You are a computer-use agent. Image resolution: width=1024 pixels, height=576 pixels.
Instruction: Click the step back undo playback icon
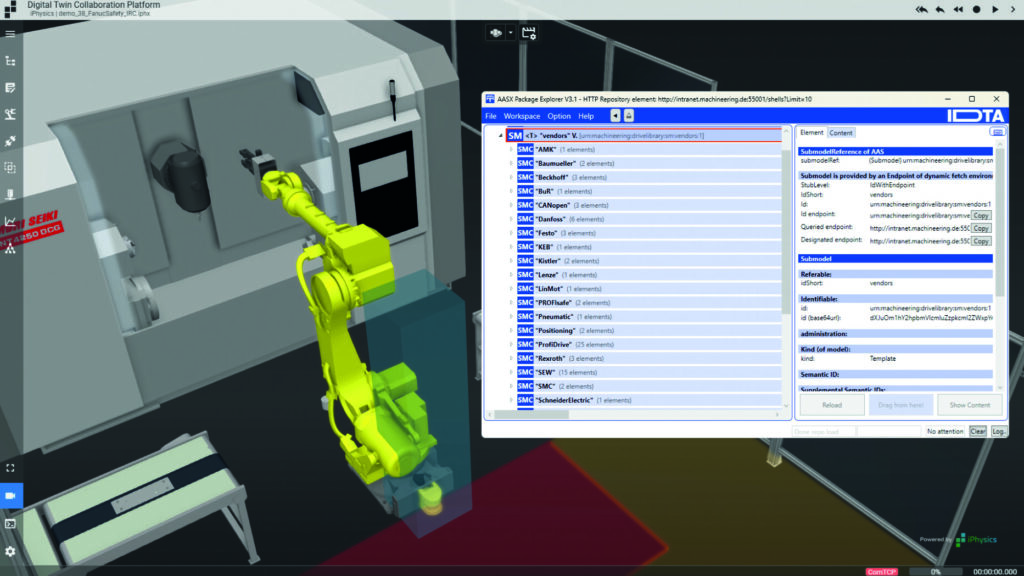point(940,10)
